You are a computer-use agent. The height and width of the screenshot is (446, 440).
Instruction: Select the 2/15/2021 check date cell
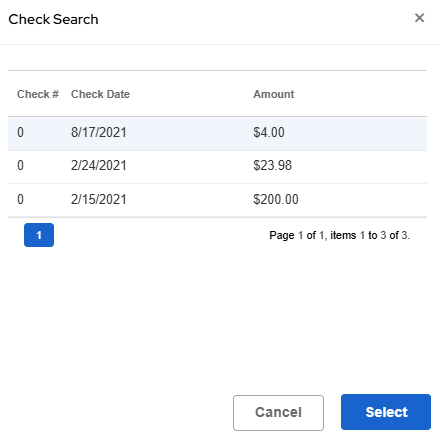coord(99,199)
